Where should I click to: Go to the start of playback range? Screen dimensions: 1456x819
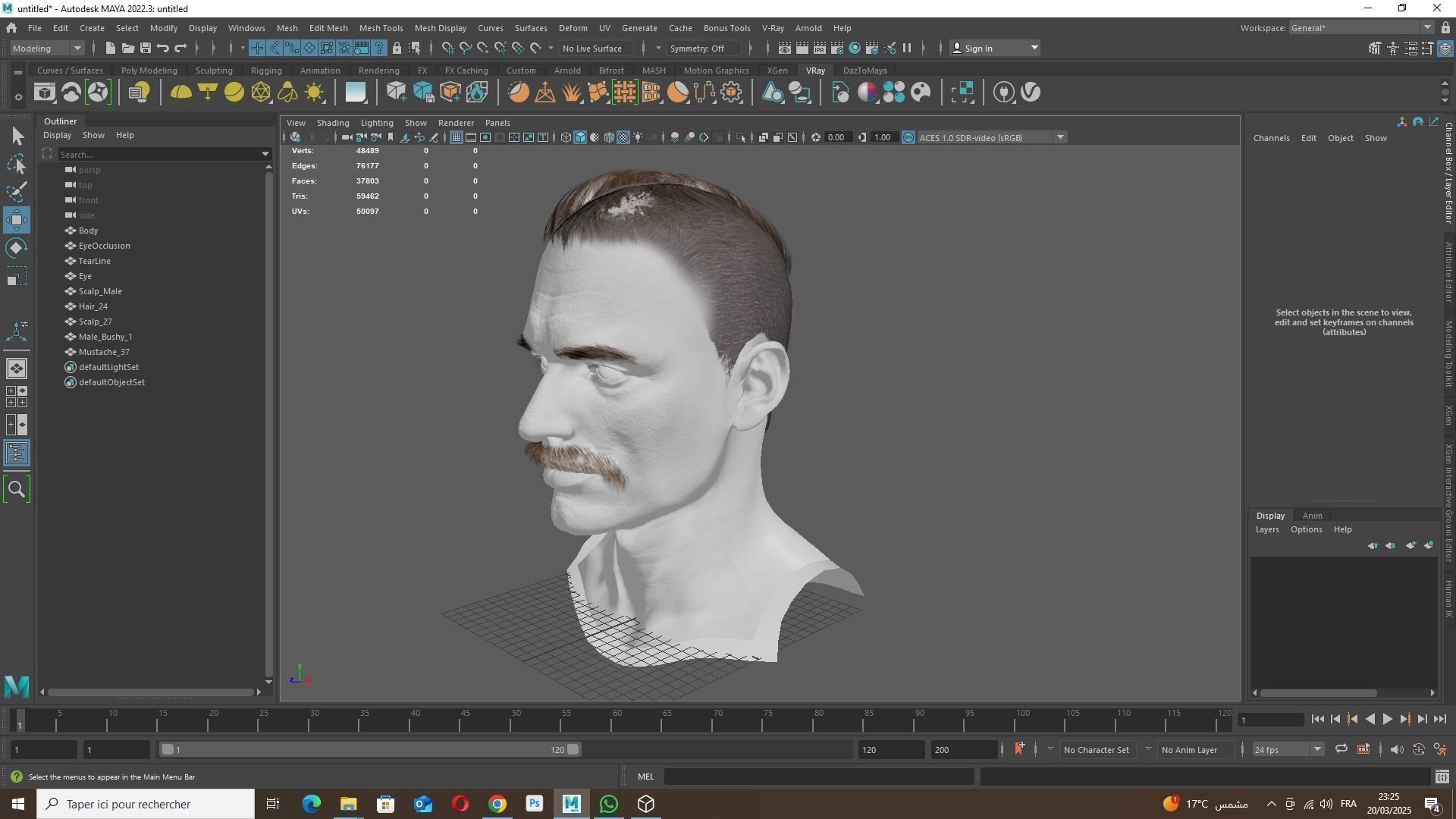[x=1317, y=719]
